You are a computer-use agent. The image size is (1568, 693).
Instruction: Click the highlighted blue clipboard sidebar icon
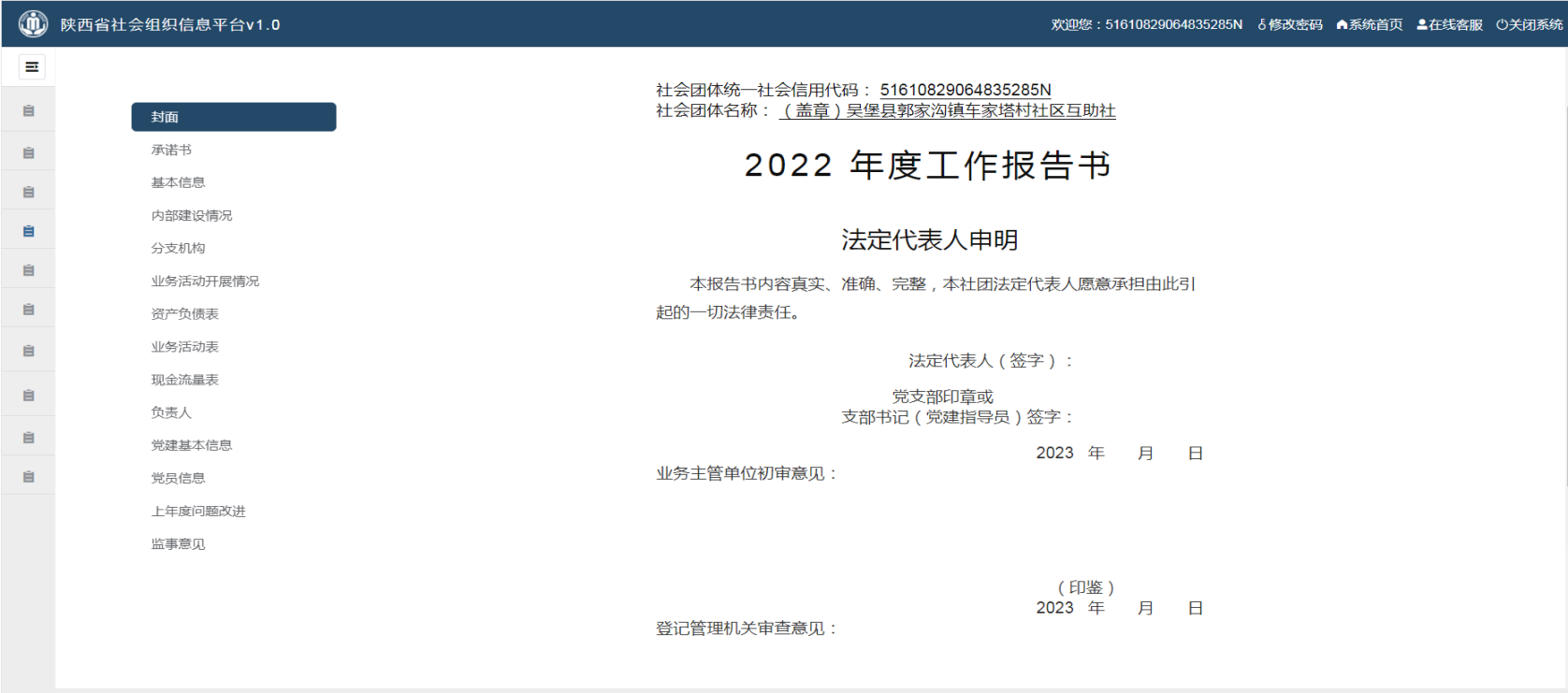(x=28, y=231)
